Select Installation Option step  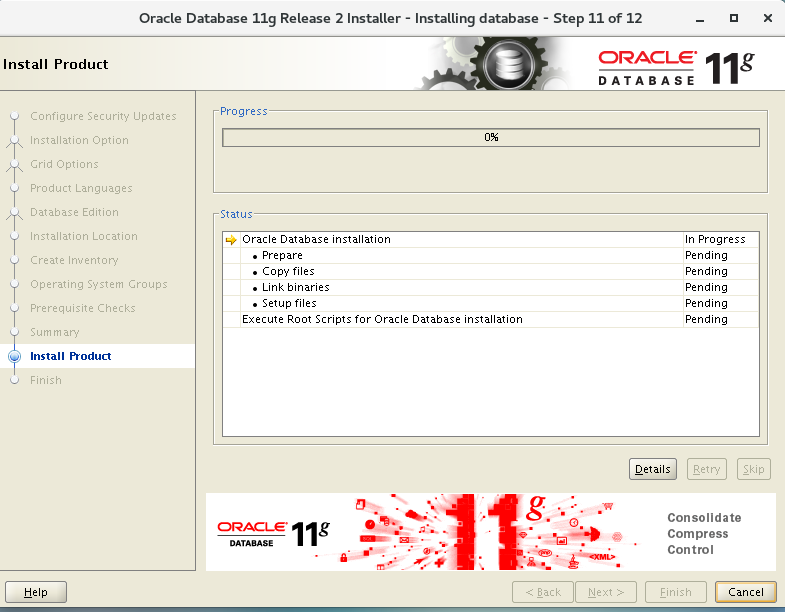coord(79,140)
